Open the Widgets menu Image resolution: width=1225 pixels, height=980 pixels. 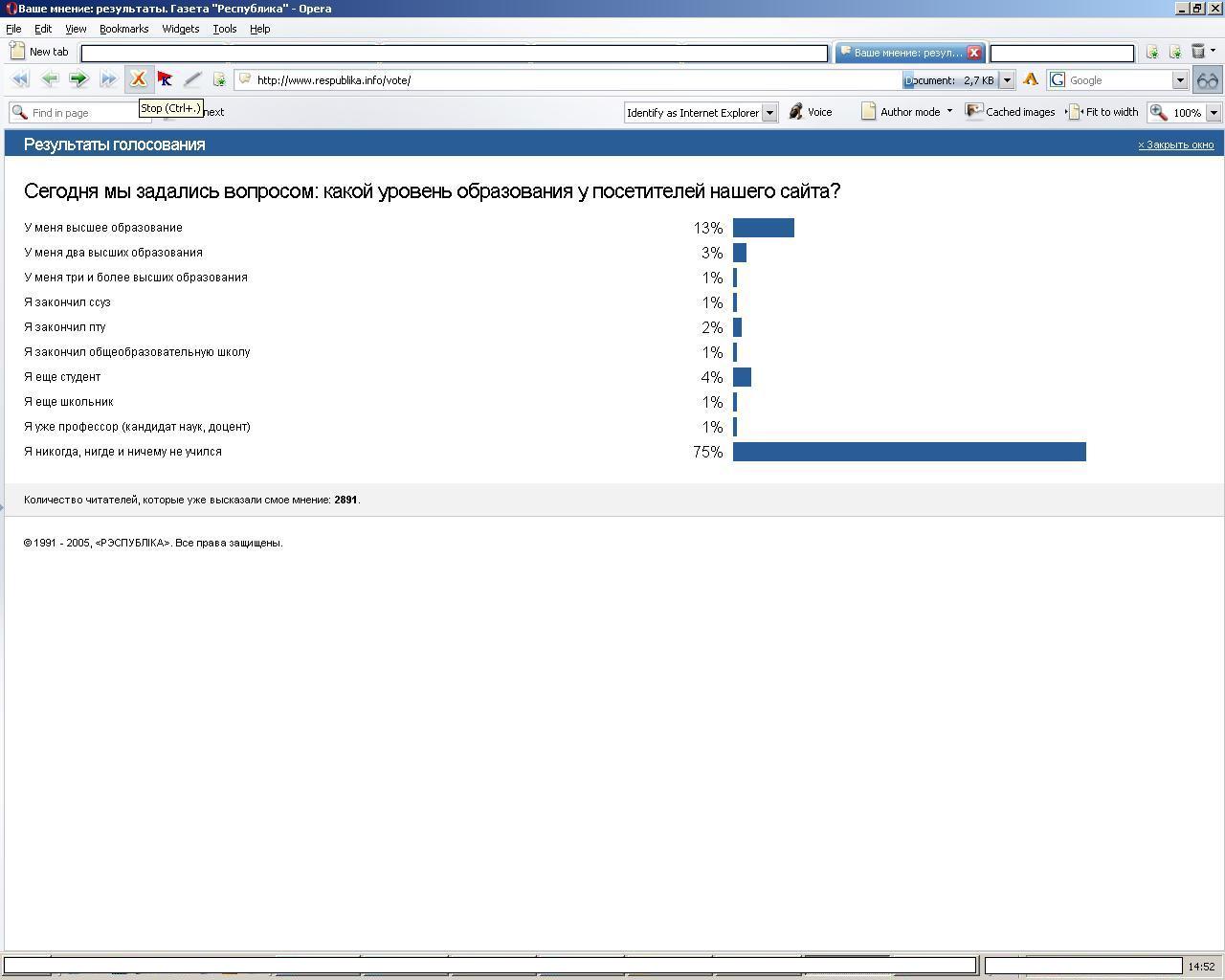pos(180,29)
